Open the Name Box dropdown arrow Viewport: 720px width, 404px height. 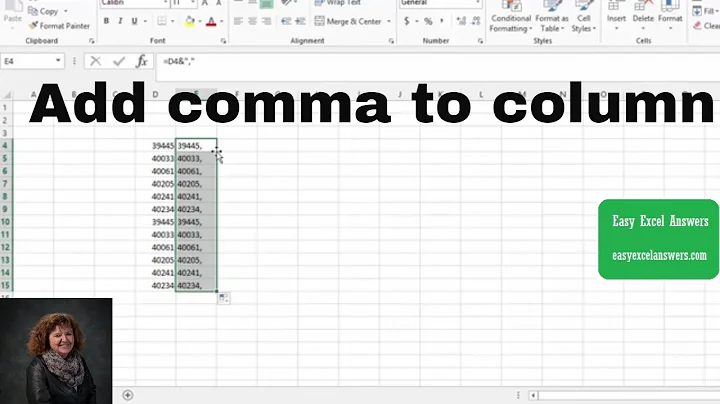pyautogui.click(x=58, y=61)
